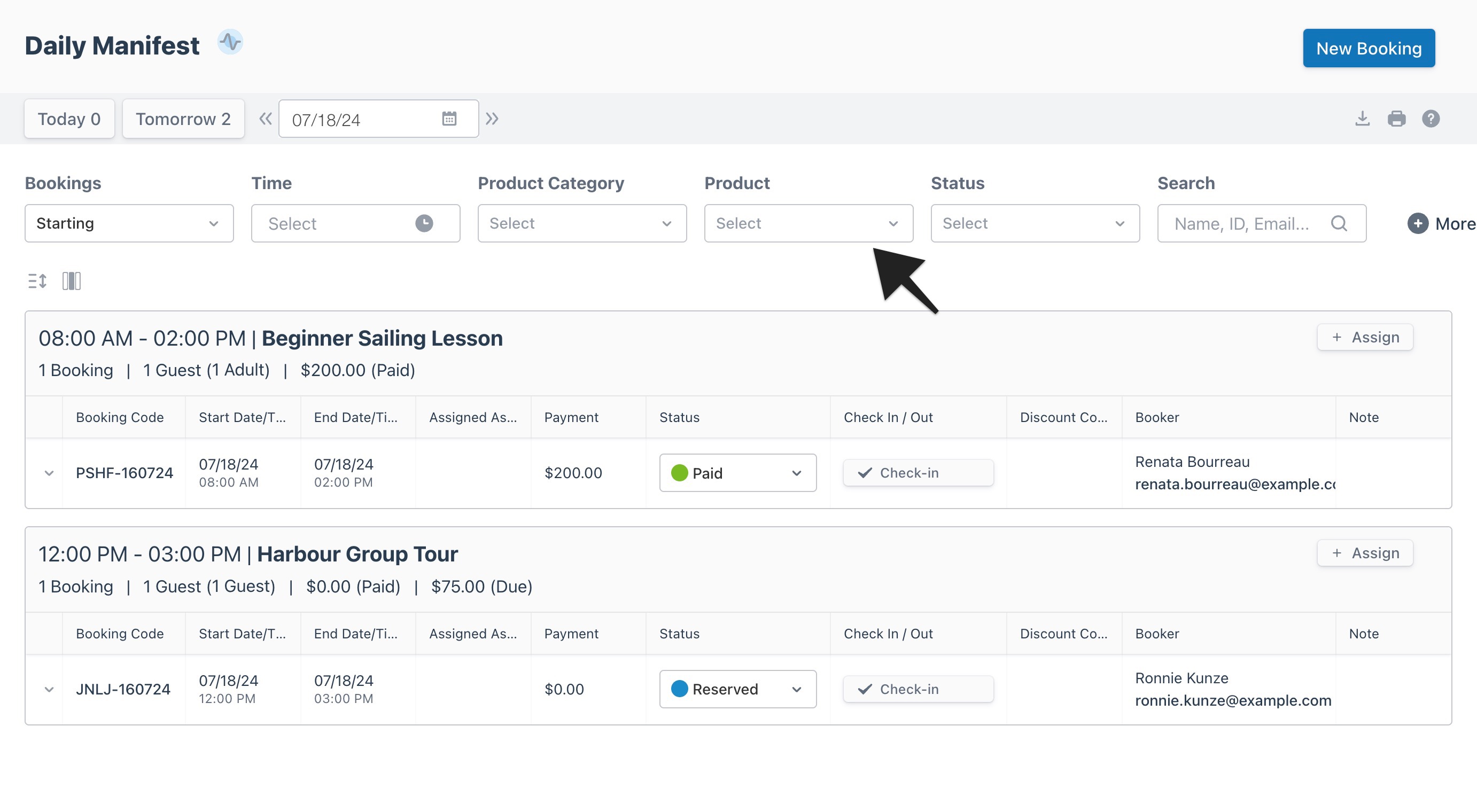Assign staff to Beginner Sailing Lesson
The image size is (1477, 812).
pyautogui.click(x=1365, y=337)
